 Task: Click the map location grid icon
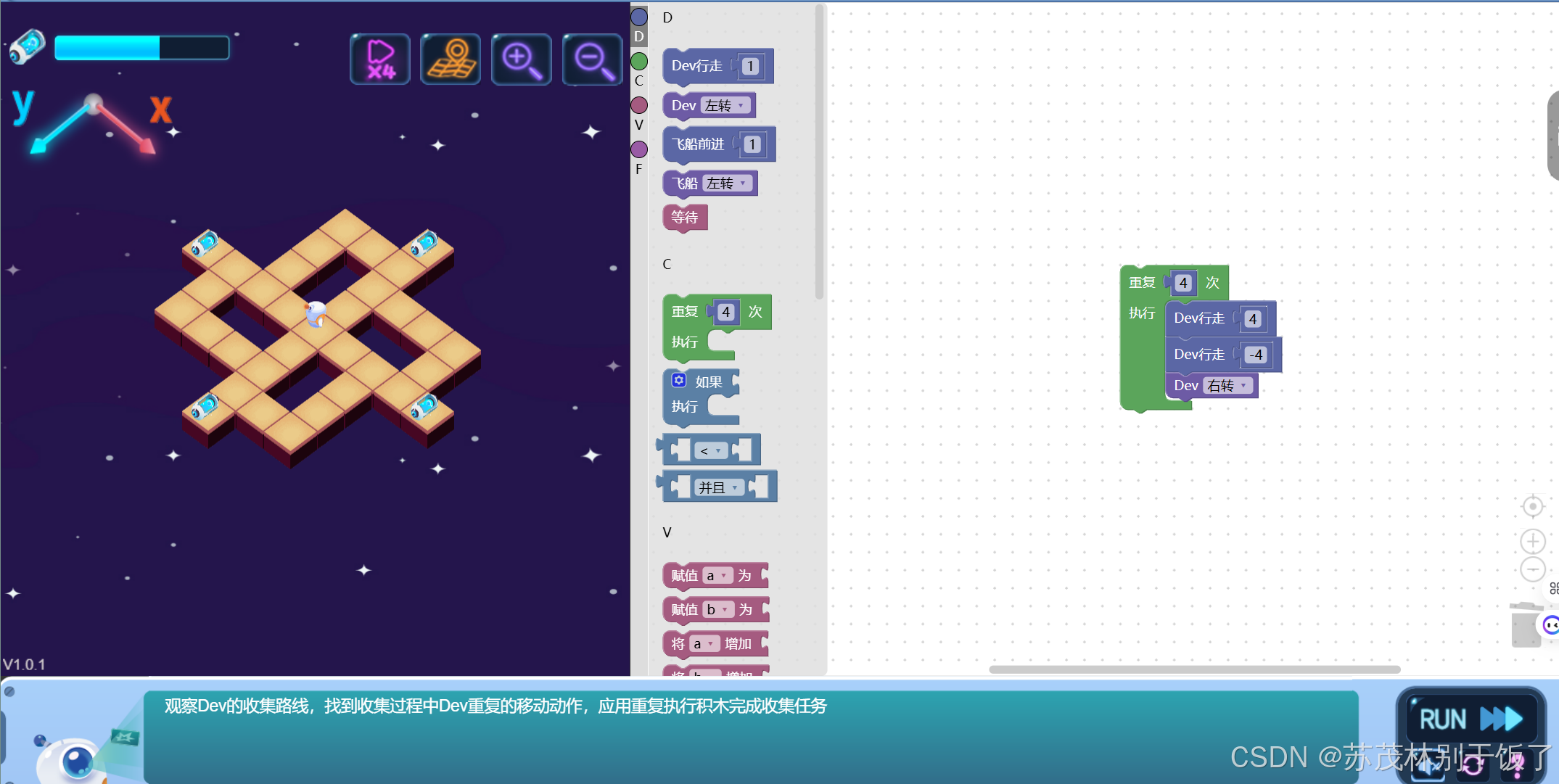pyautogui.click(x=451, y=59)
